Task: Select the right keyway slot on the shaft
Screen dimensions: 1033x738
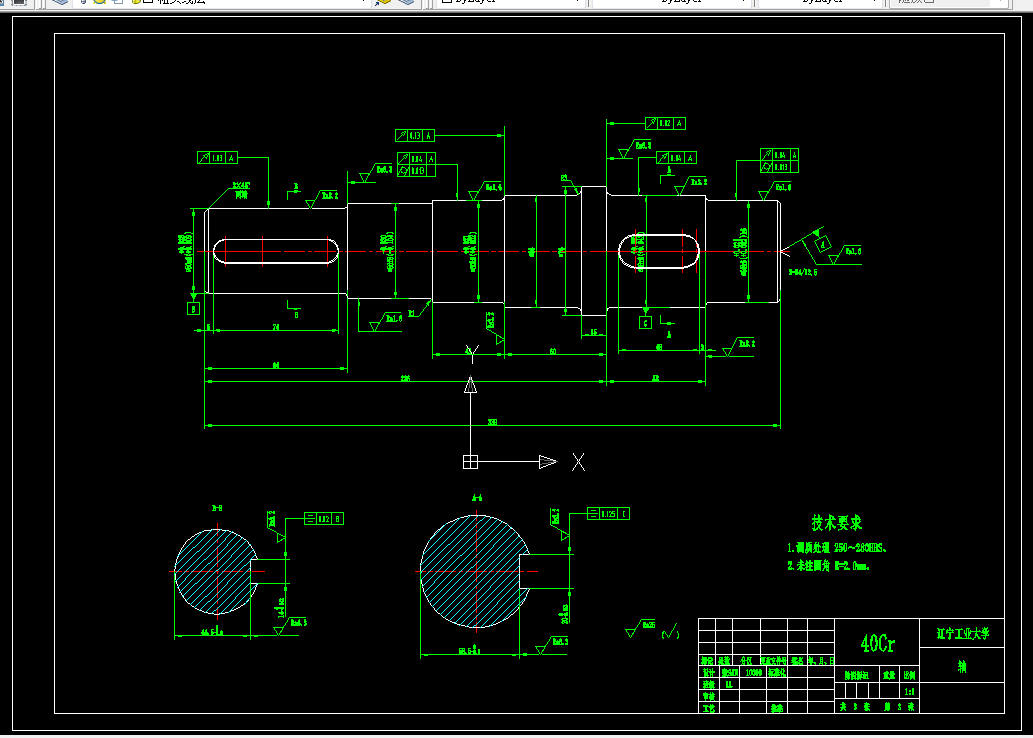Action: 659,251
